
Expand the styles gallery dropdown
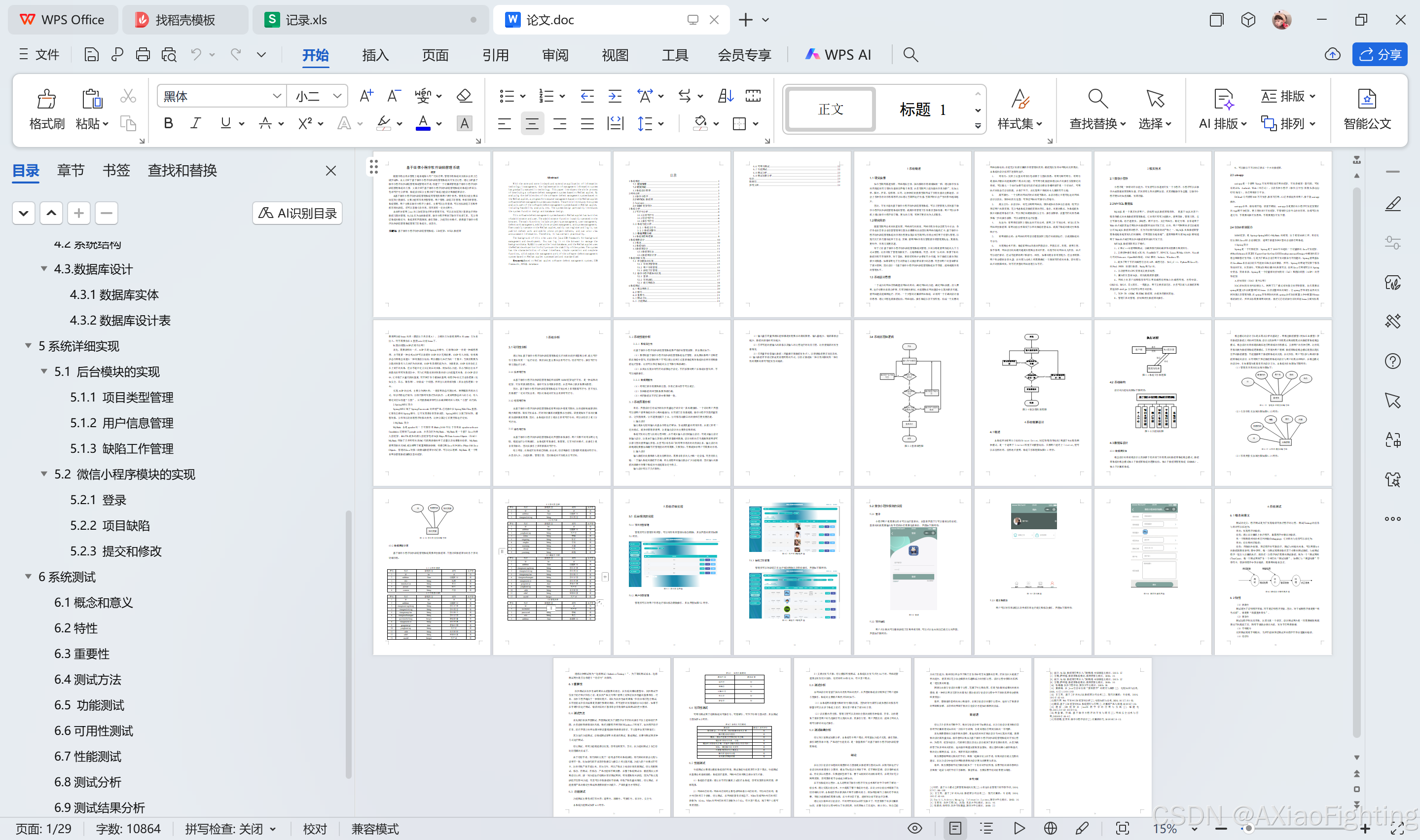(x=978, y=126)
